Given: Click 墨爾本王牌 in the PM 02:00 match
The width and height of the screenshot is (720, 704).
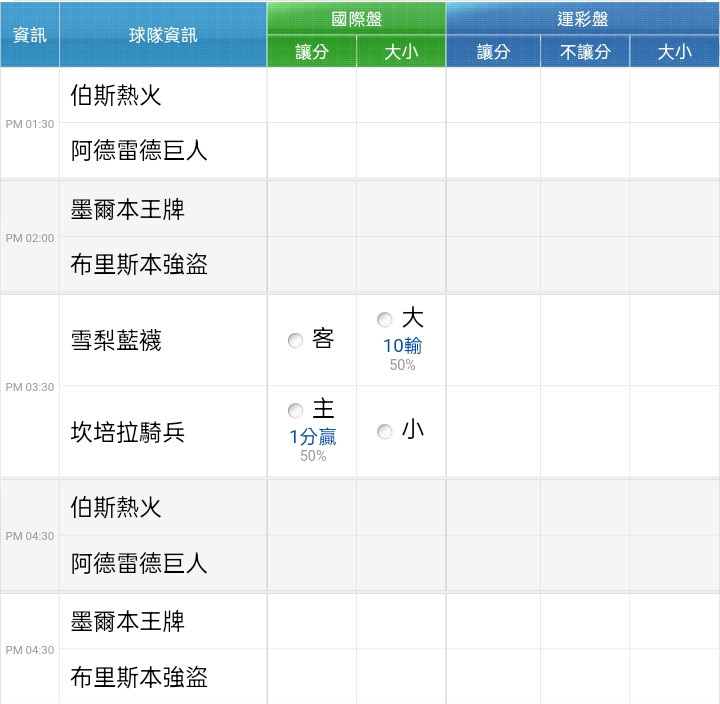Looking at the screenshot, I should pyautogui.click(x=127, y=209).
